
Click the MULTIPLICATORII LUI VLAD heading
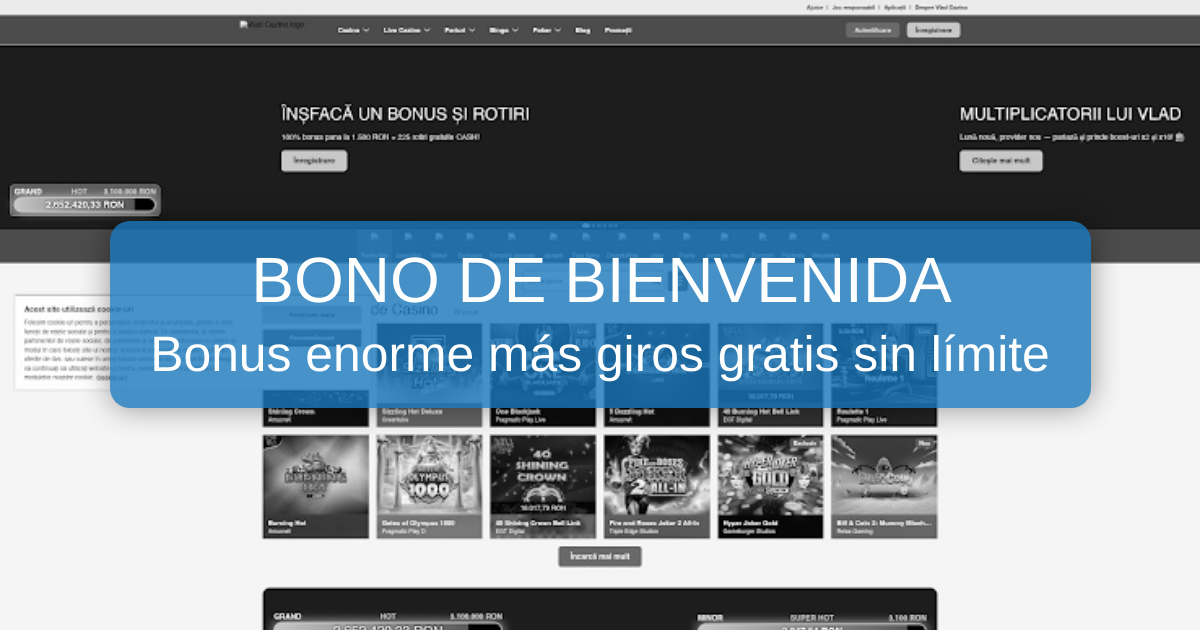(1070, 114)
